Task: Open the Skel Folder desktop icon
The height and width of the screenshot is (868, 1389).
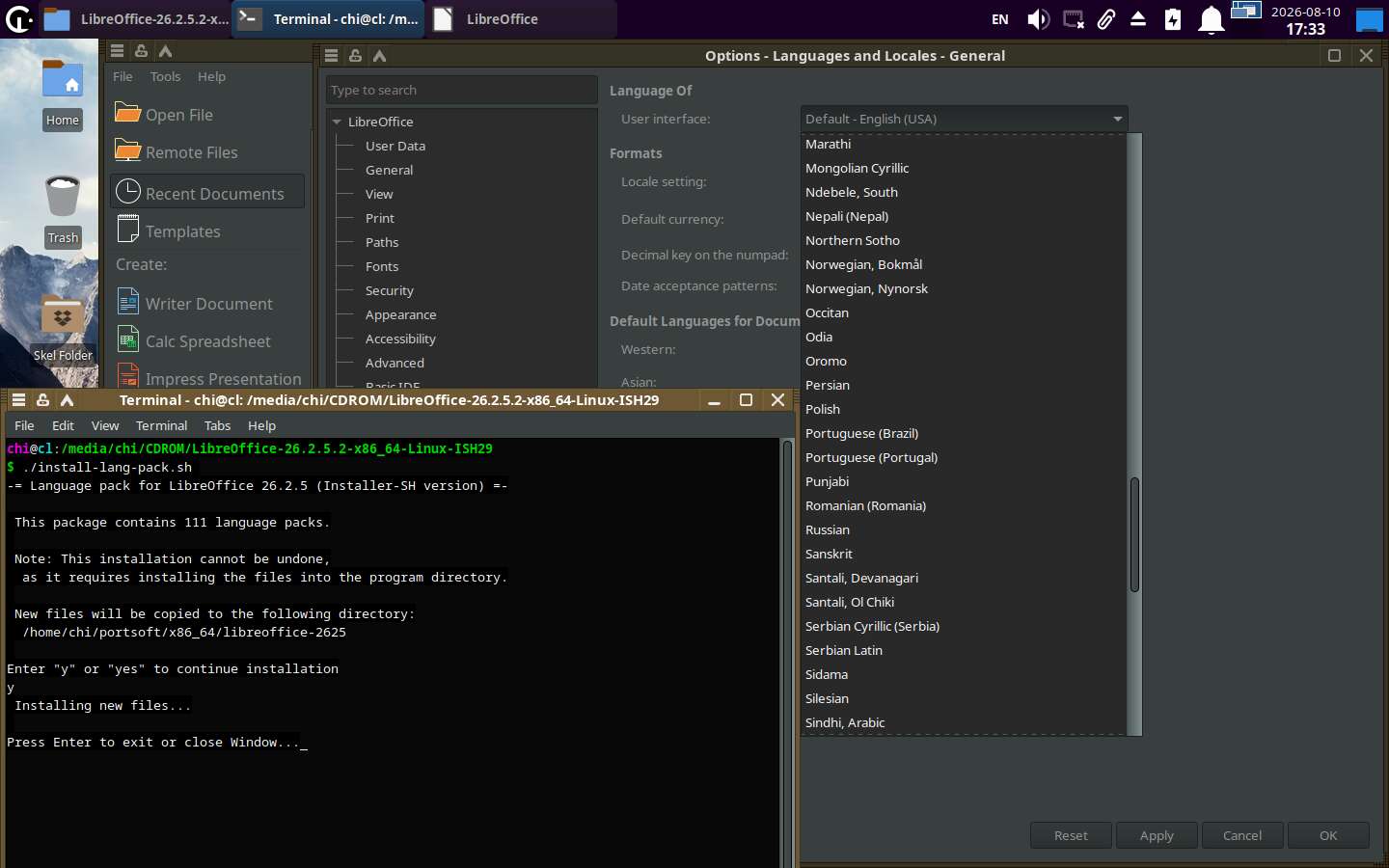Action: click(x=63, y=315)
